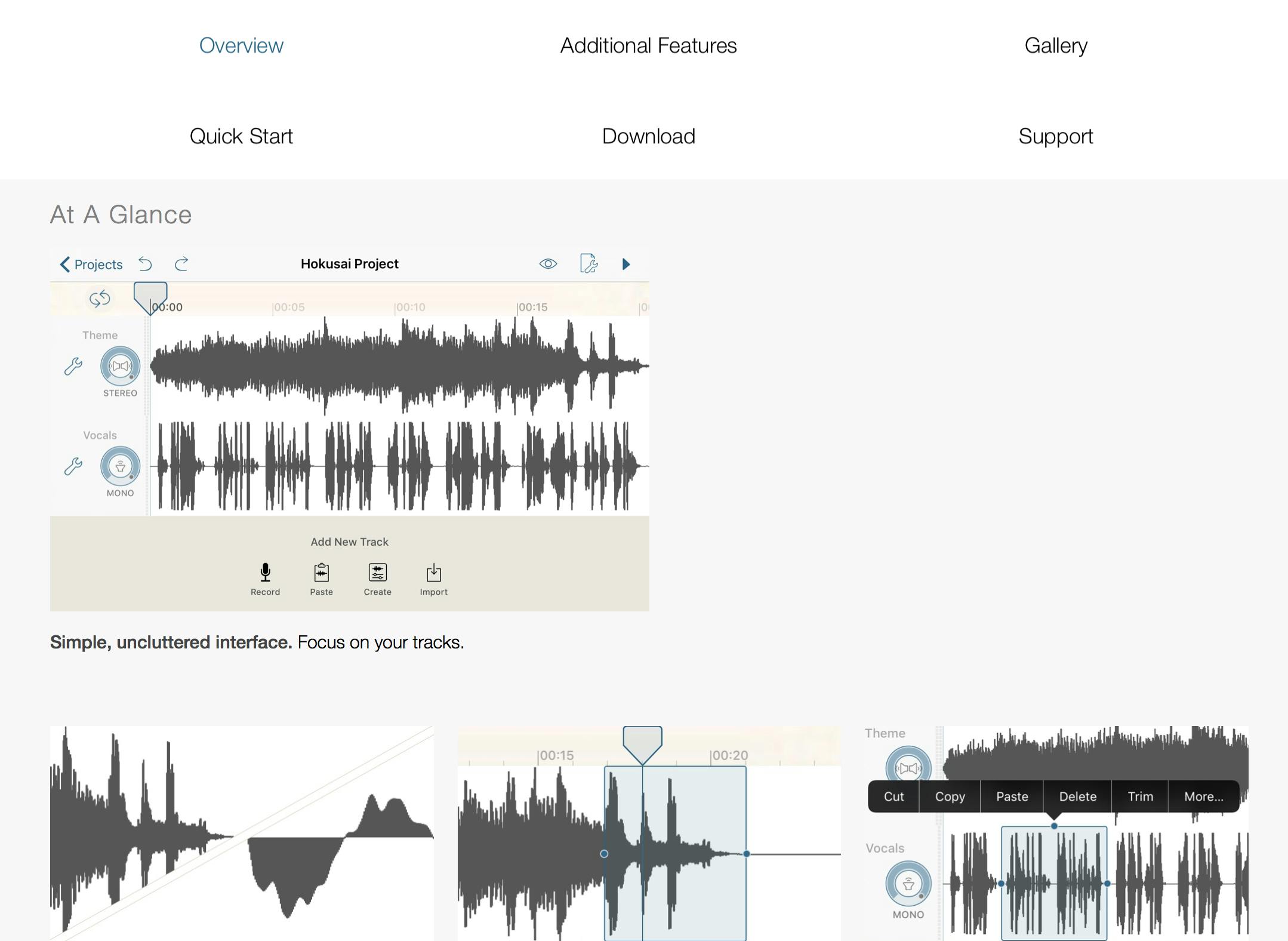Open the Additional Features tab
The image size is (1288, 941).
point(648,45)
